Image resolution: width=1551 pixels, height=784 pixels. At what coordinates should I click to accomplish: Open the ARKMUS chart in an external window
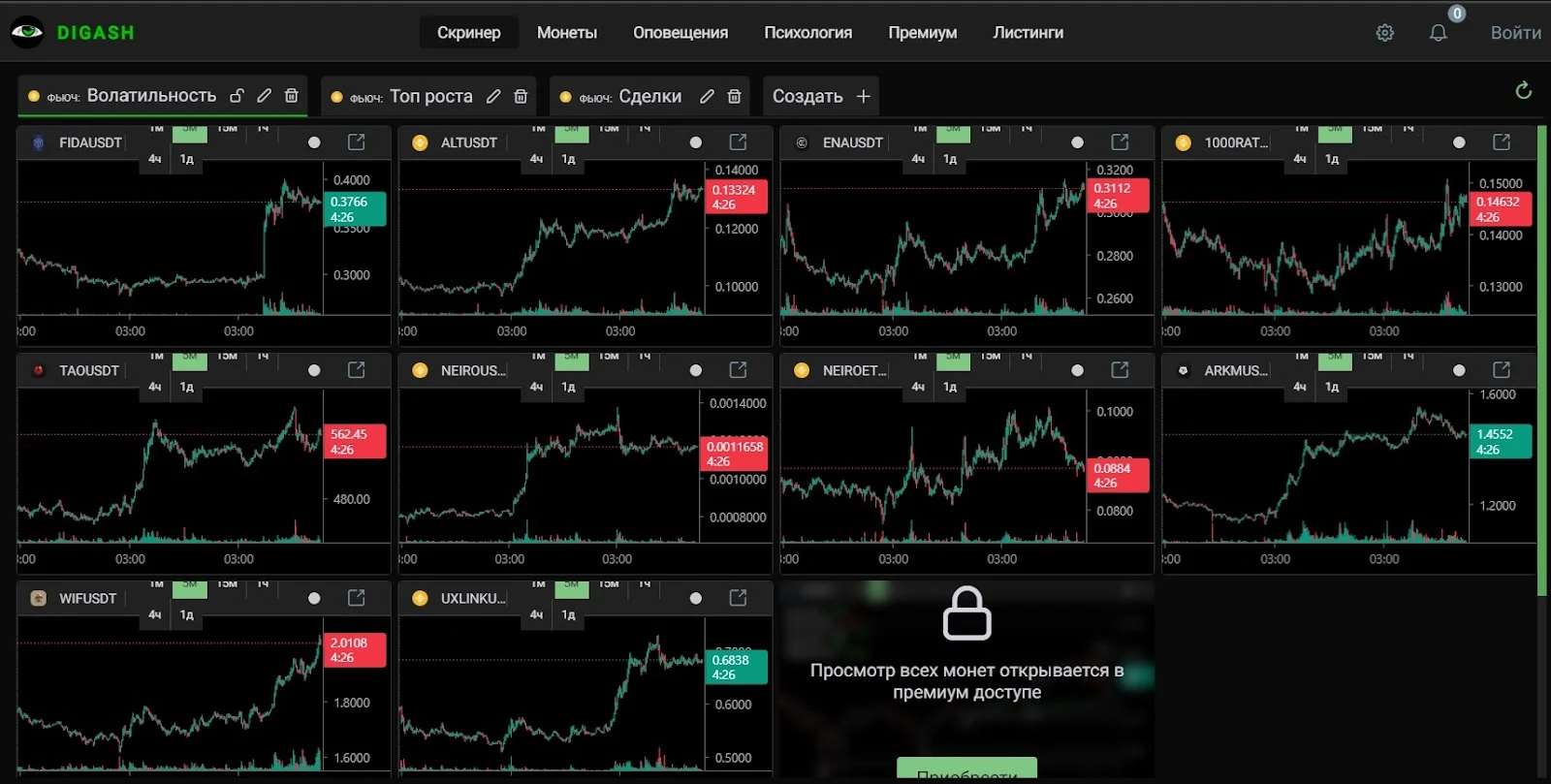[1502, 370]
